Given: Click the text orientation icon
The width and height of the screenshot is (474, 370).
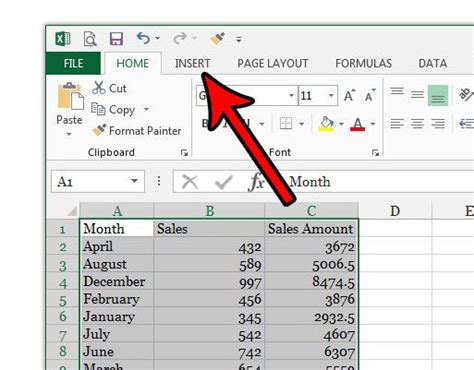Looking at the screenshot, I should coord(466,94).
